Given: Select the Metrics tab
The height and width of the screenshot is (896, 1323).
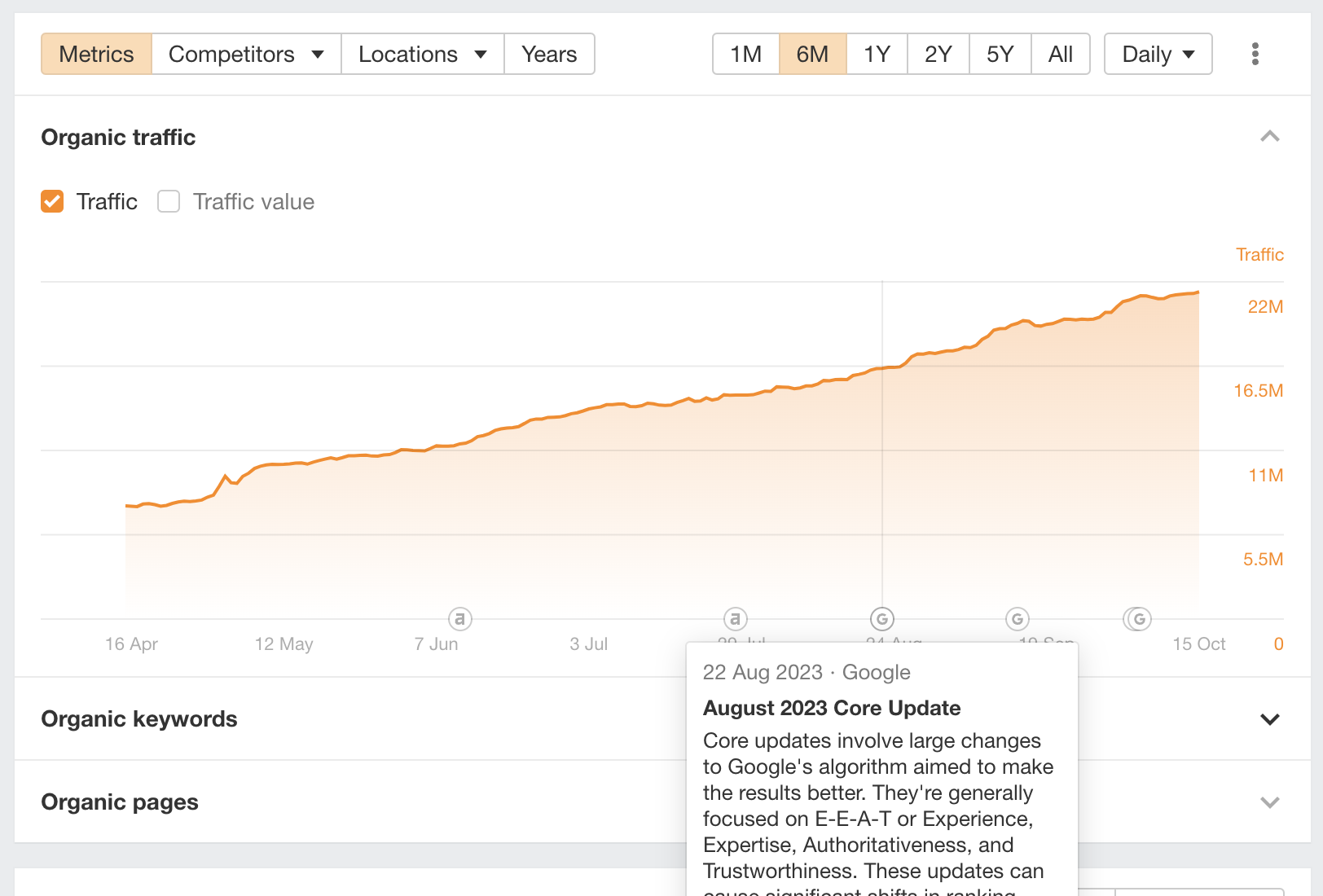Looking at the screenshot, I should click(96, 54).
